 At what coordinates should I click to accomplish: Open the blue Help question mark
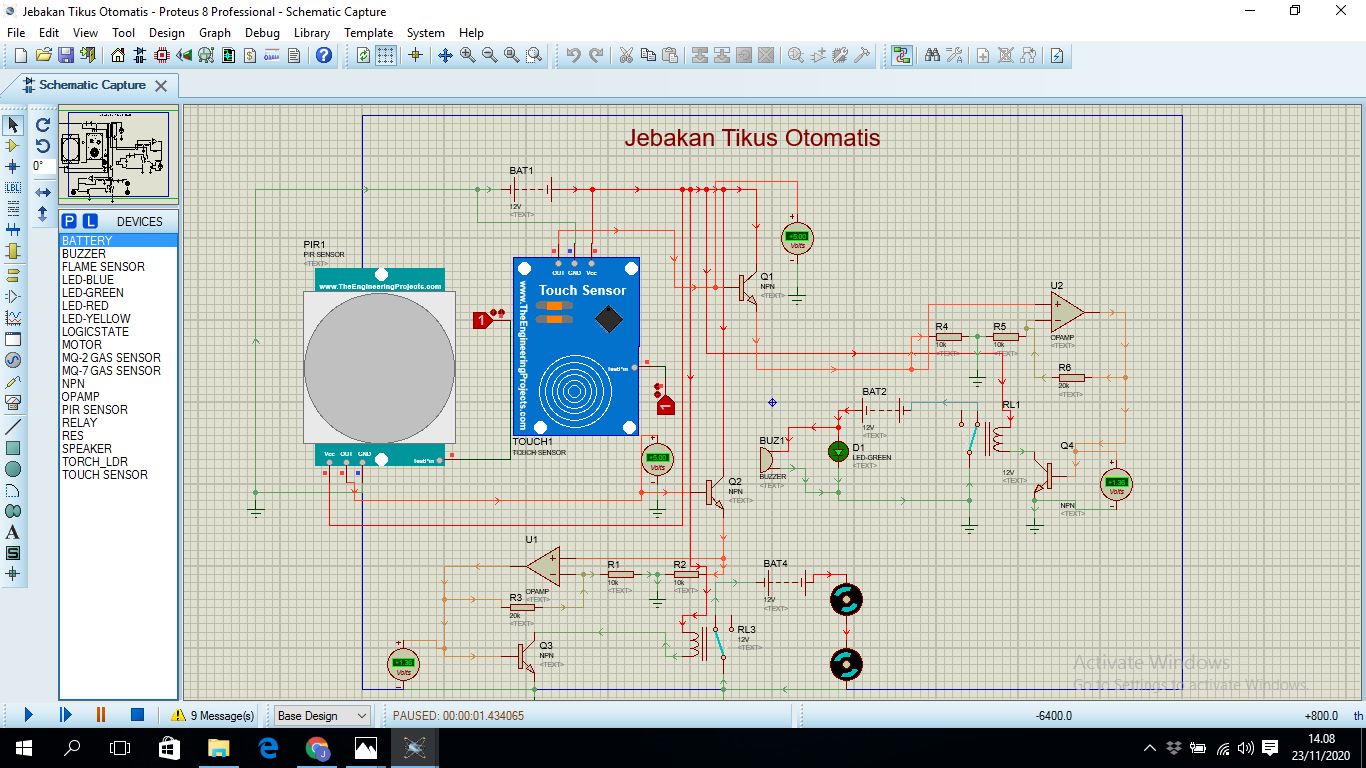(x=324, y=55)
